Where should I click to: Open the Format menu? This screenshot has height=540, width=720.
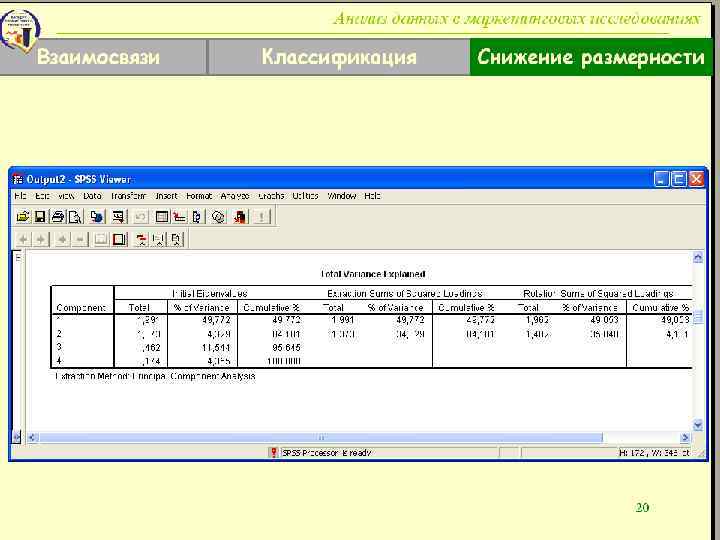[199, 196]
